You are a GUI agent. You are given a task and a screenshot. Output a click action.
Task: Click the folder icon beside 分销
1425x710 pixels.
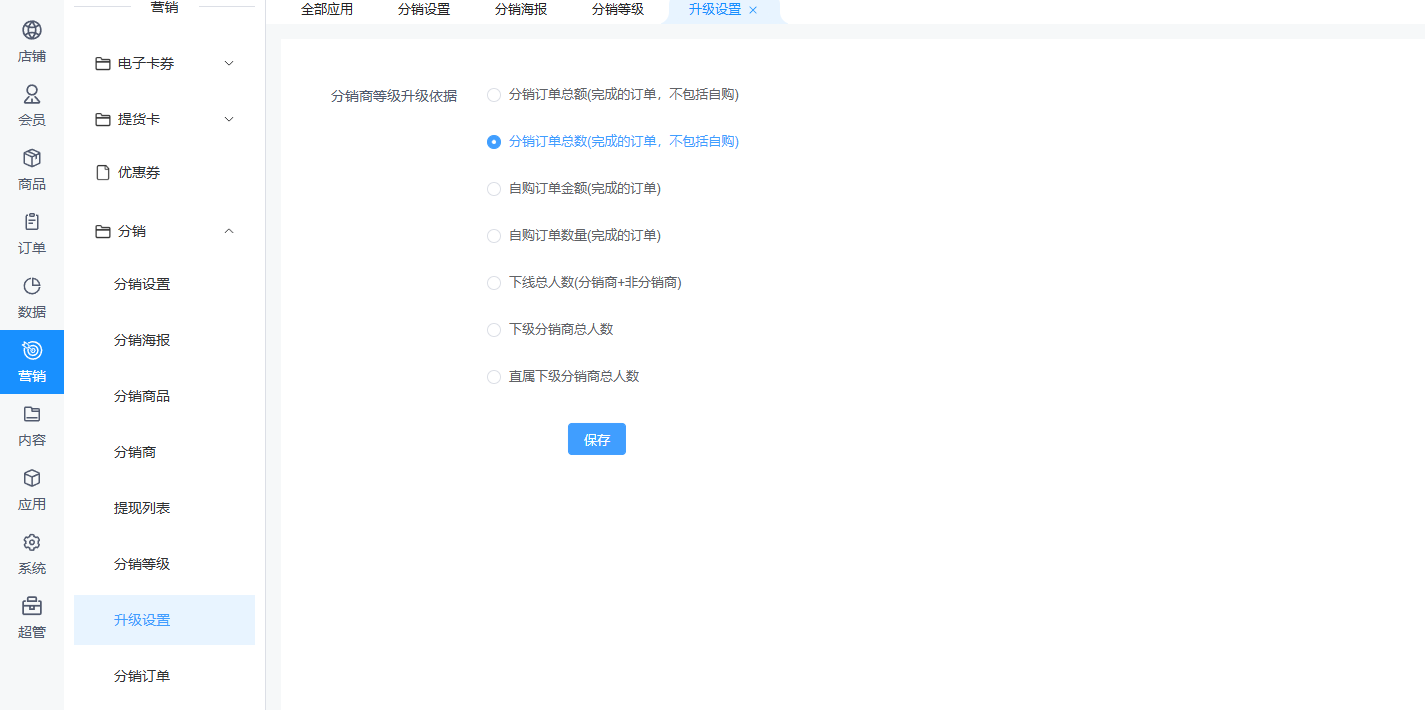click(102, 231)
